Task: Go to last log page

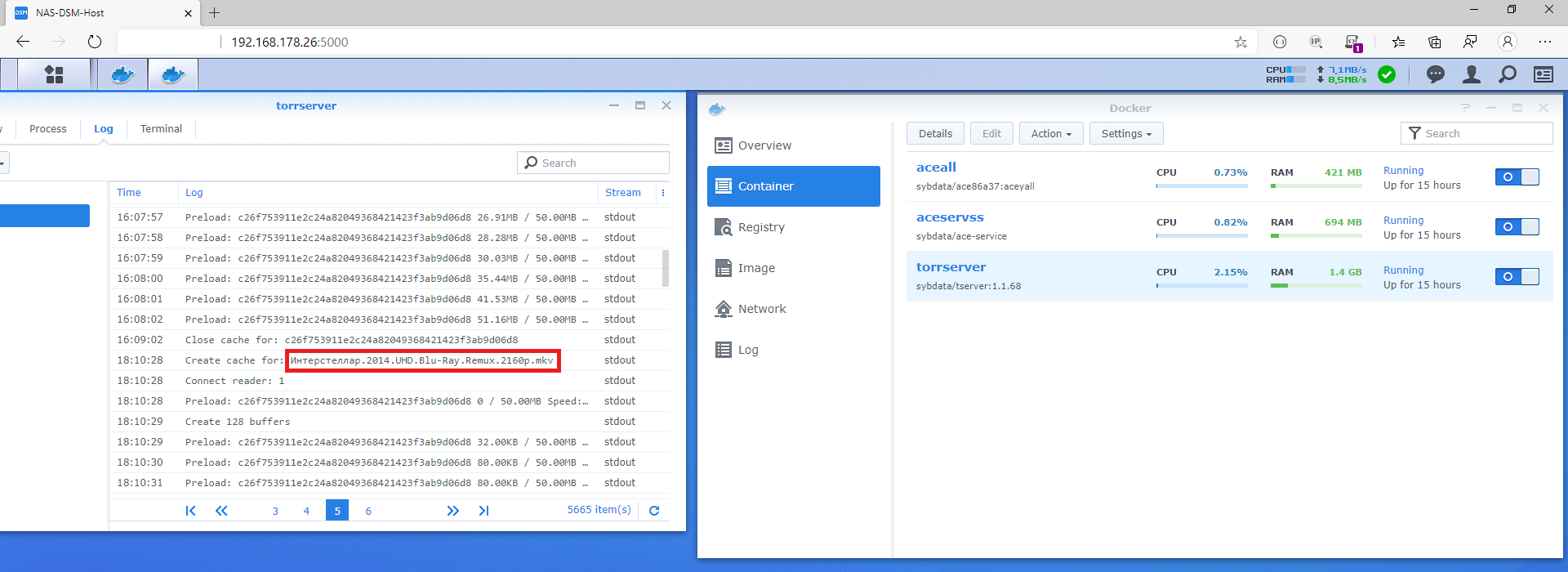Action: click(483, 511)
